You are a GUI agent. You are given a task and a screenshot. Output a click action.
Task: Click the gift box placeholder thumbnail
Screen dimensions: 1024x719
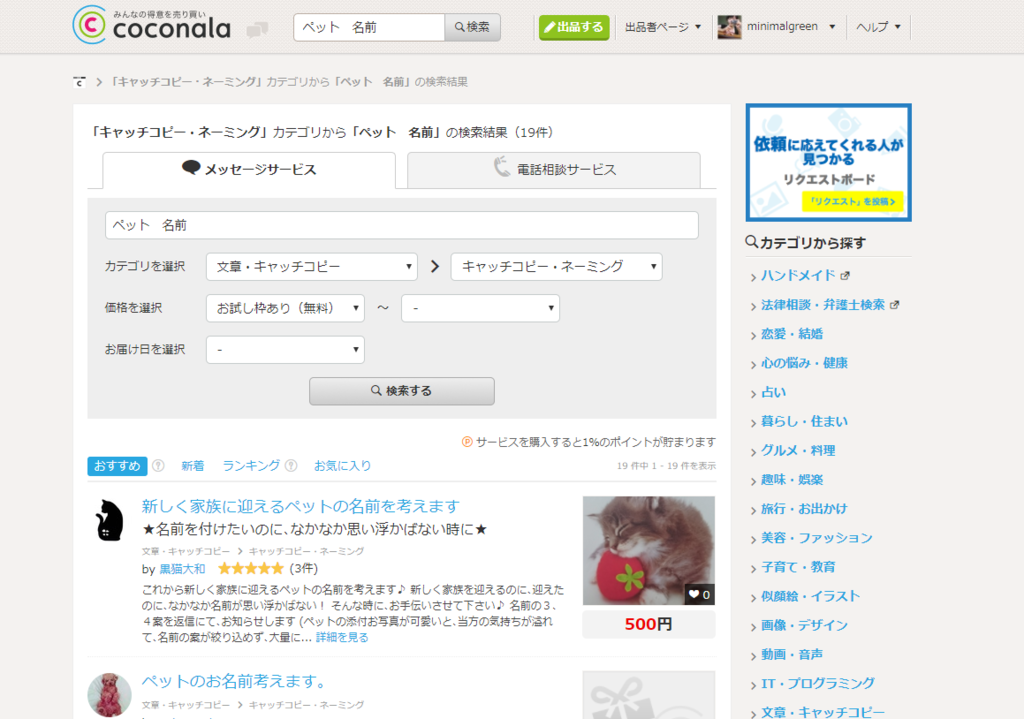tap(648, 695)
